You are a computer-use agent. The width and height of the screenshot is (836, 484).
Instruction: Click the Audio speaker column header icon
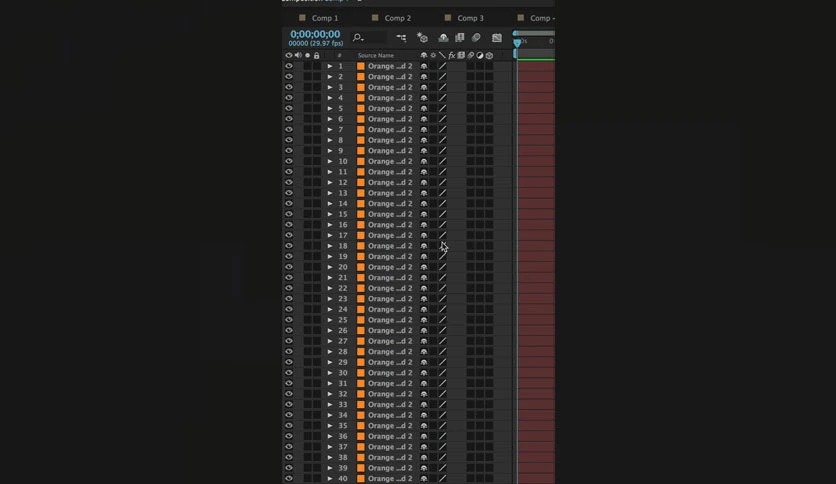[x=298, y=55]
